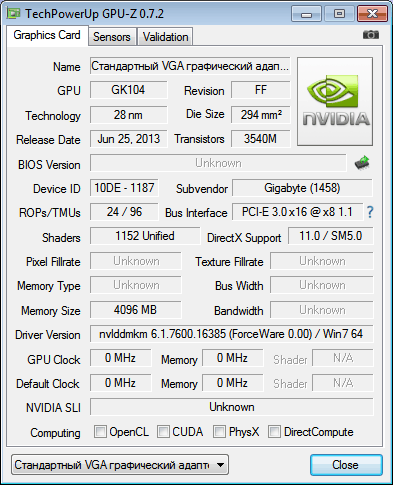Click the Subvendor Gigabyte (1458) field
393x485 pixels.
click(302, 188)
